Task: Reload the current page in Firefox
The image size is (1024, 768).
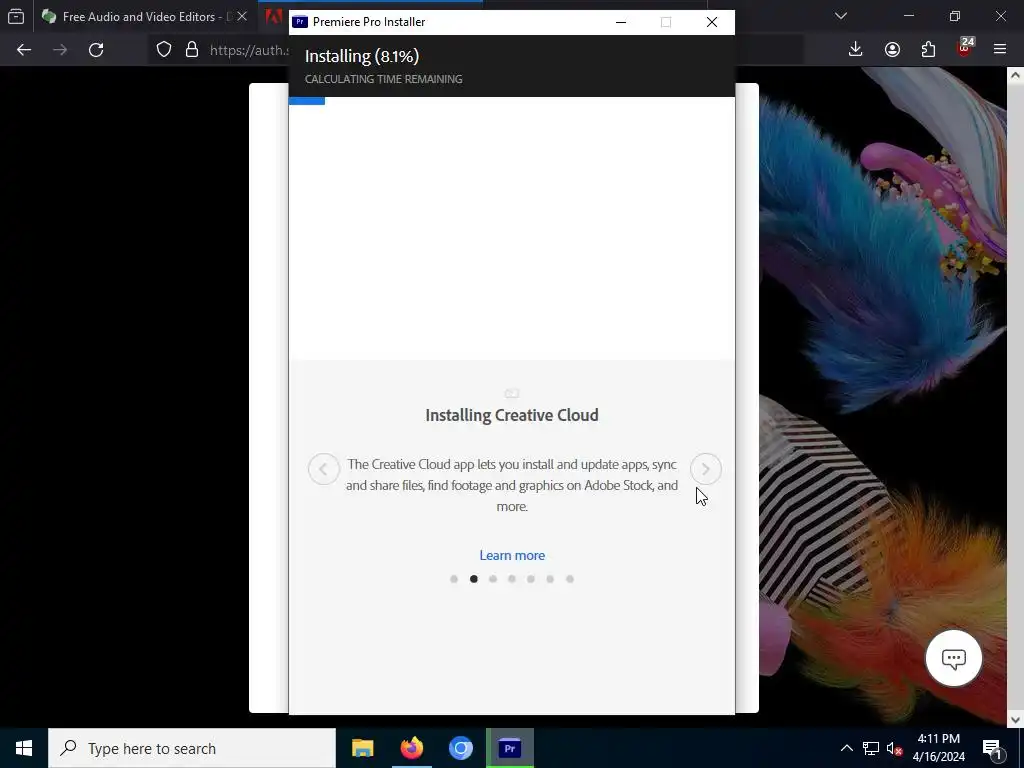Action: click(96, 50)
